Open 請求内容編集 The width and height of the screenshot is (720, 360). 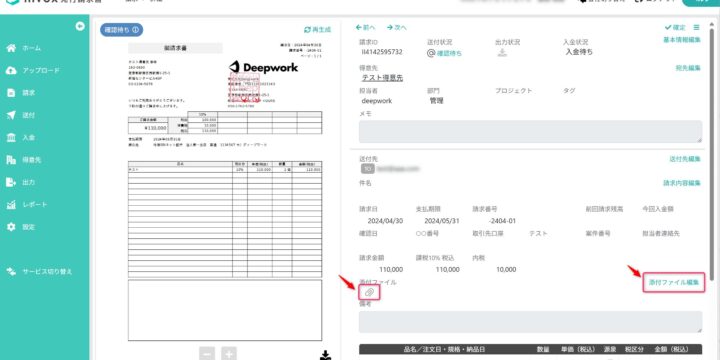pyautogui.click(x=682, y=183)
